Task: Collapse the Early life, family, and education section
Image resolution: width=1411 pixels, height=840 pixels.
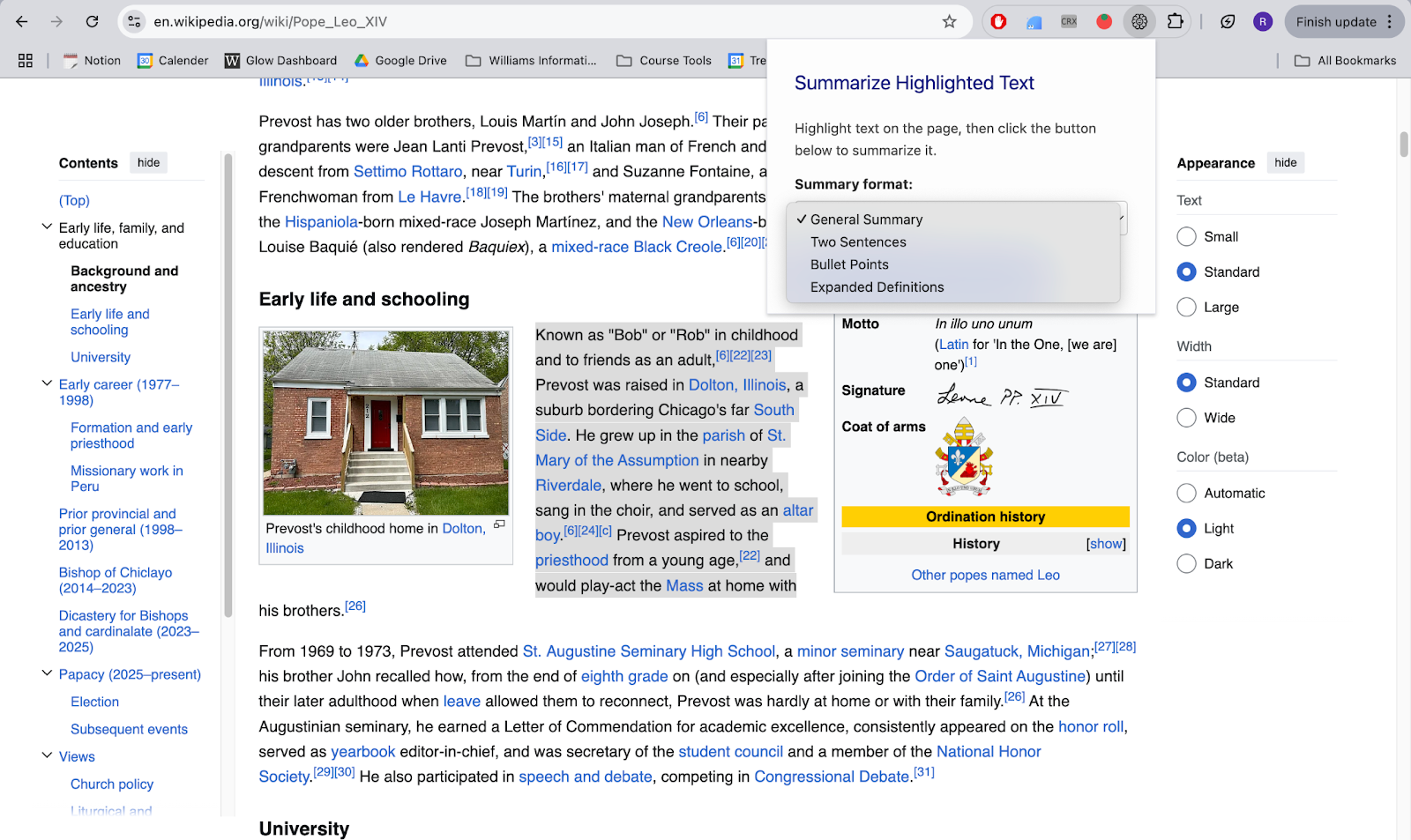Action: click(x=47, y=227)
